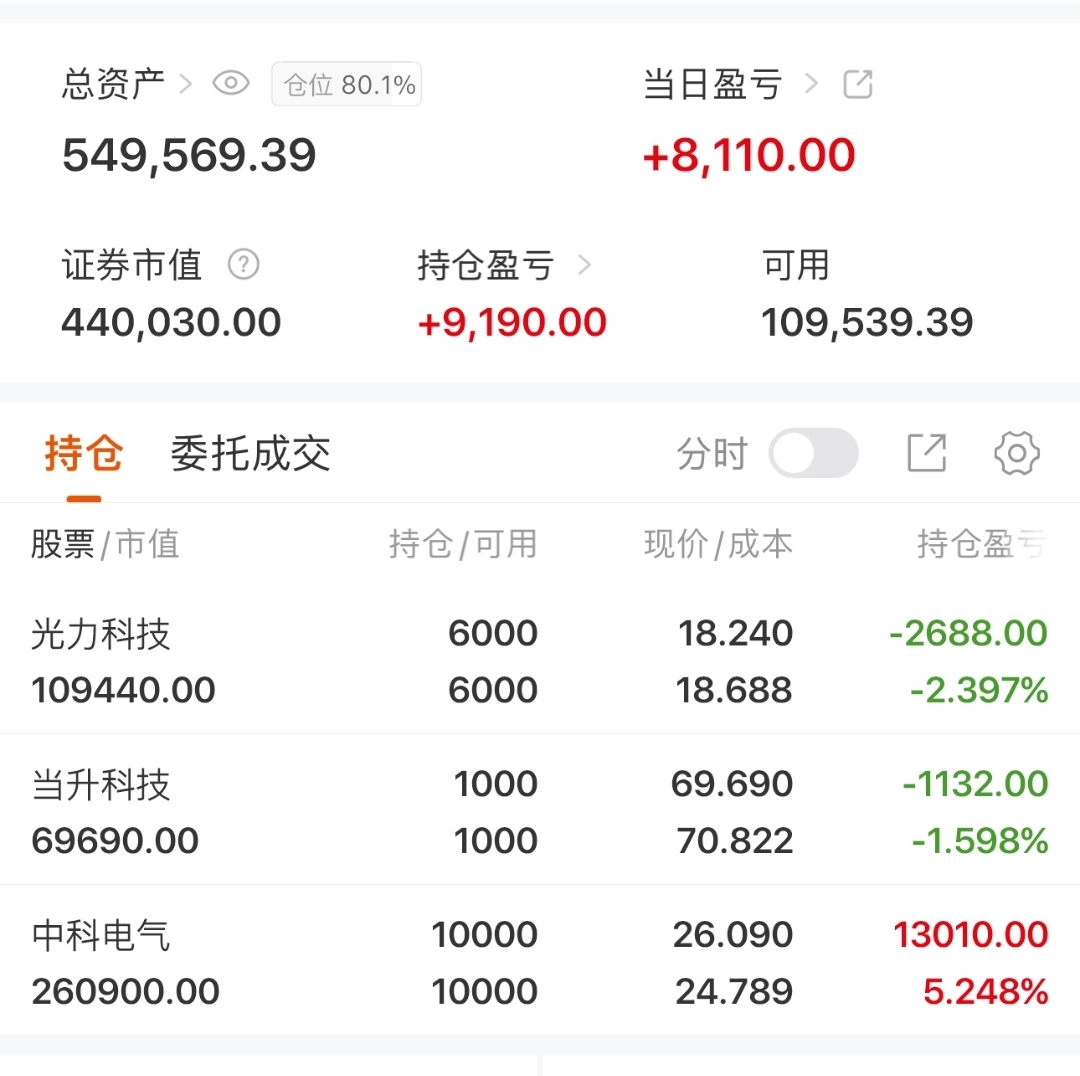Toggle the 分时 switch on
This screenshot has width=1080, height=1076.
point(813,454)
